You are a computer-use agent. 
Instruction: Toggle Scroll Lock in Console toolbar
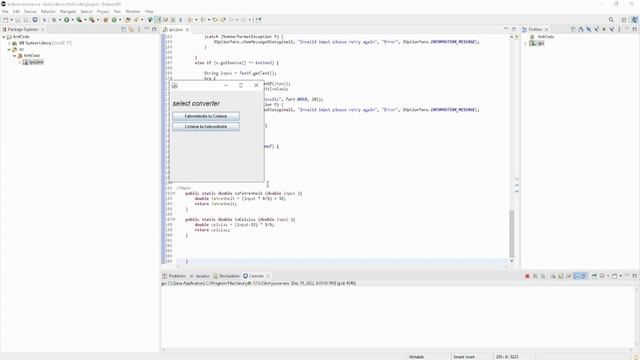560,276
